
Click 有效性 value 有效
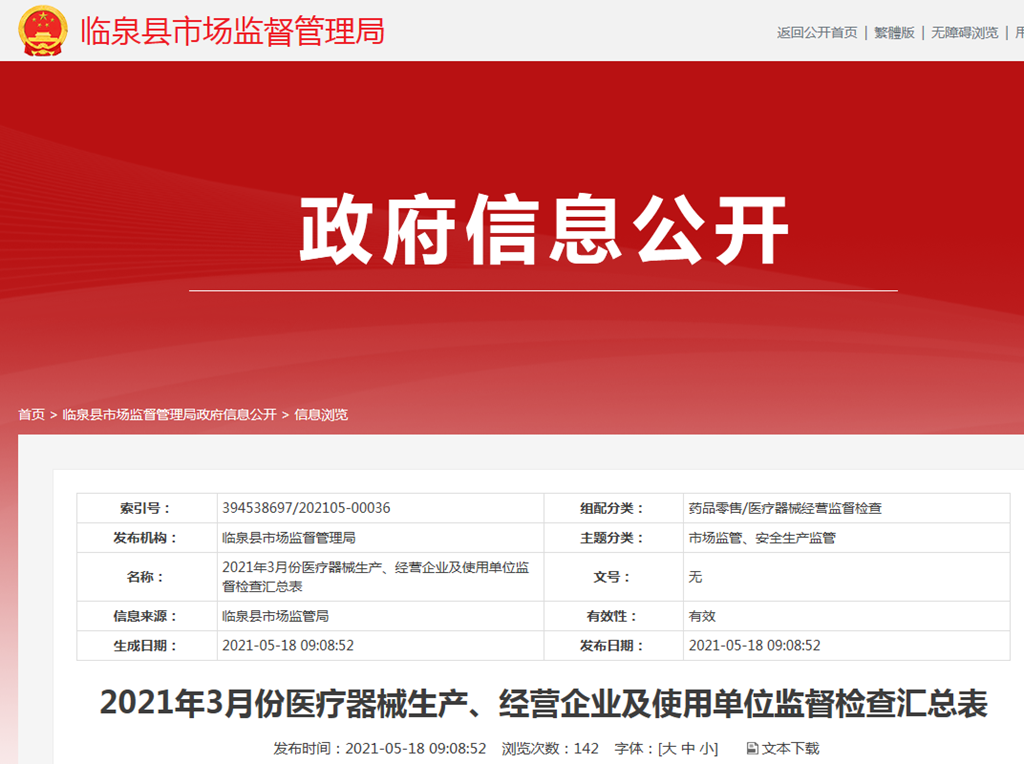[x=702, y=616]
